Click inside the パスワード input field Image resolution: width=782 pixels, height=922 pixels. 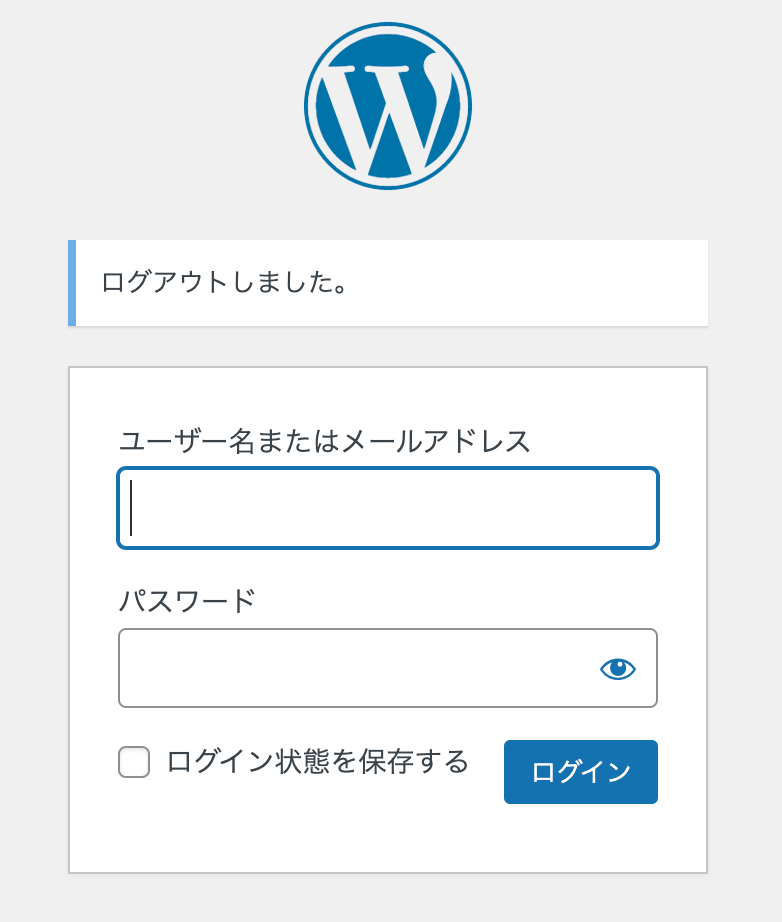tap(350, 668)
